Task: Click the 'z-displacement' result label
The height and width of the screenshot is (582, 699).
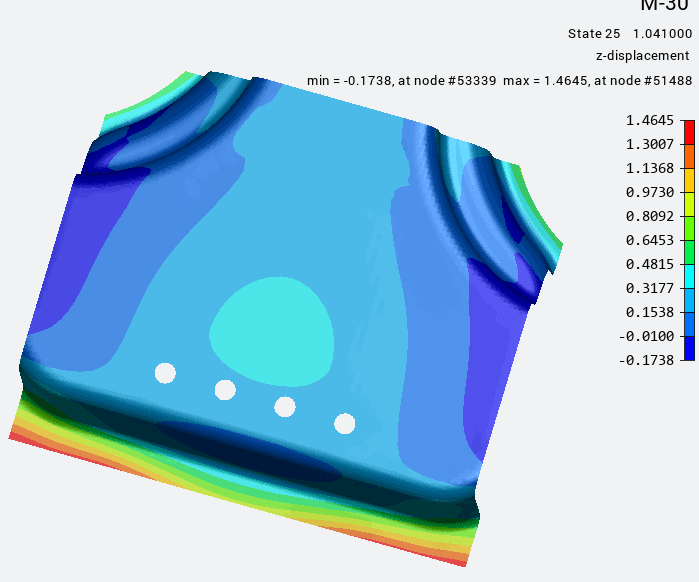Action: point(642,56)
